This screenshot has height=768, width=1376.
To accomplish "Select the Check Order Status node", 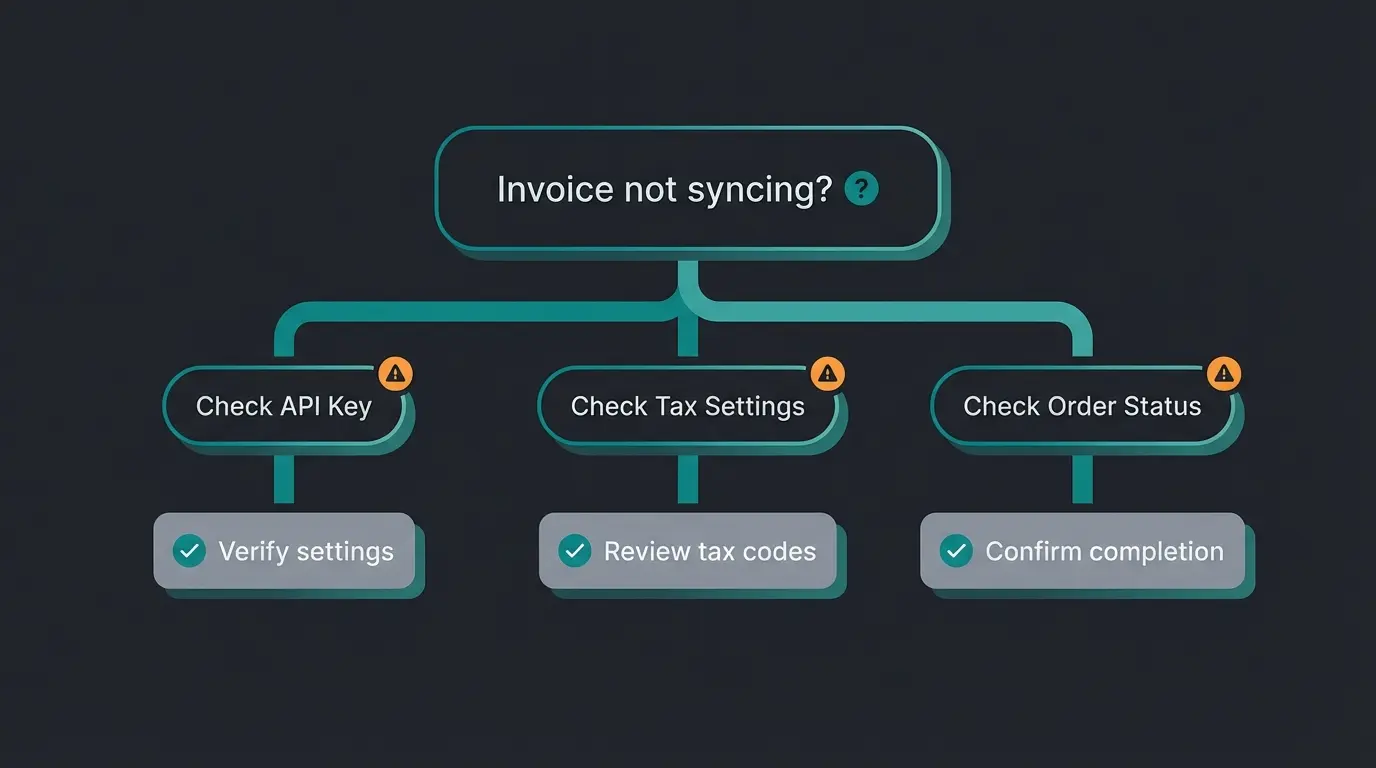I will click(1082, 406).
